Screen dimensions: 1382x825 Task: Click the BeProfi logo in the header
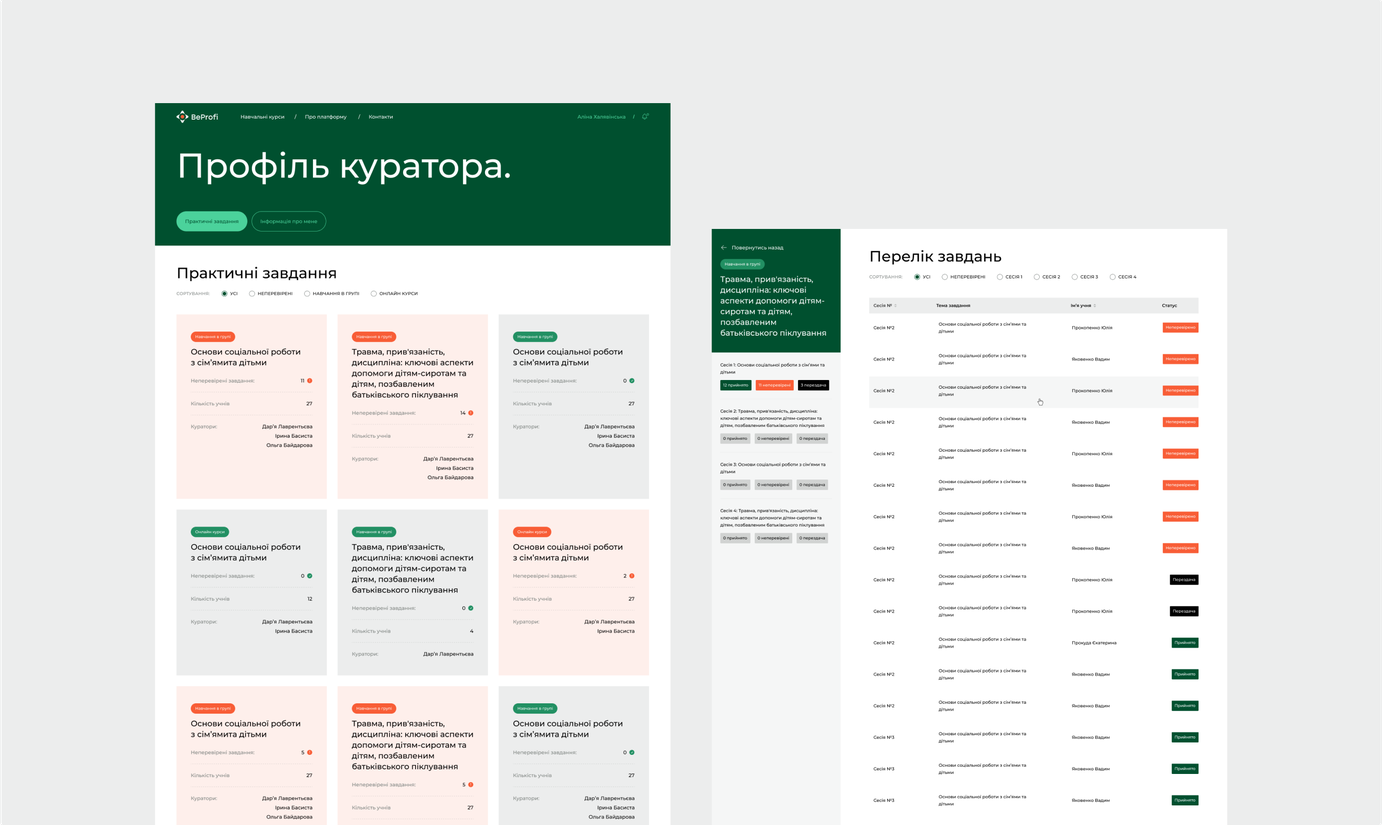tap(197, 117)
